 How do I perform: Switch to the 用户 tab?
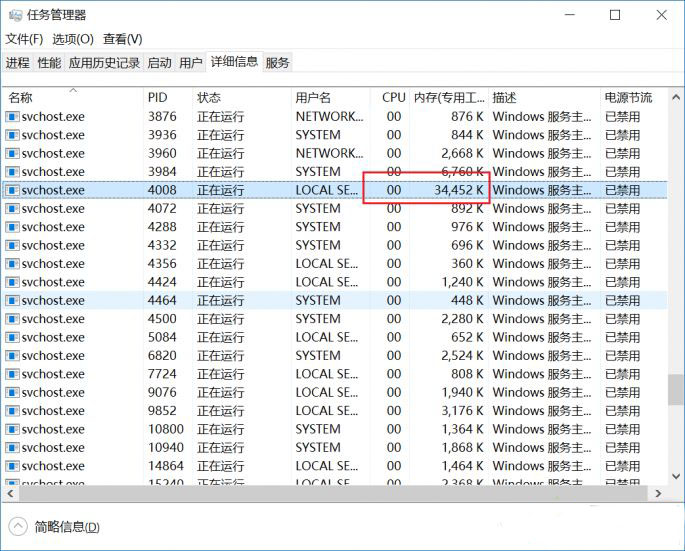[x=191, y=62]
